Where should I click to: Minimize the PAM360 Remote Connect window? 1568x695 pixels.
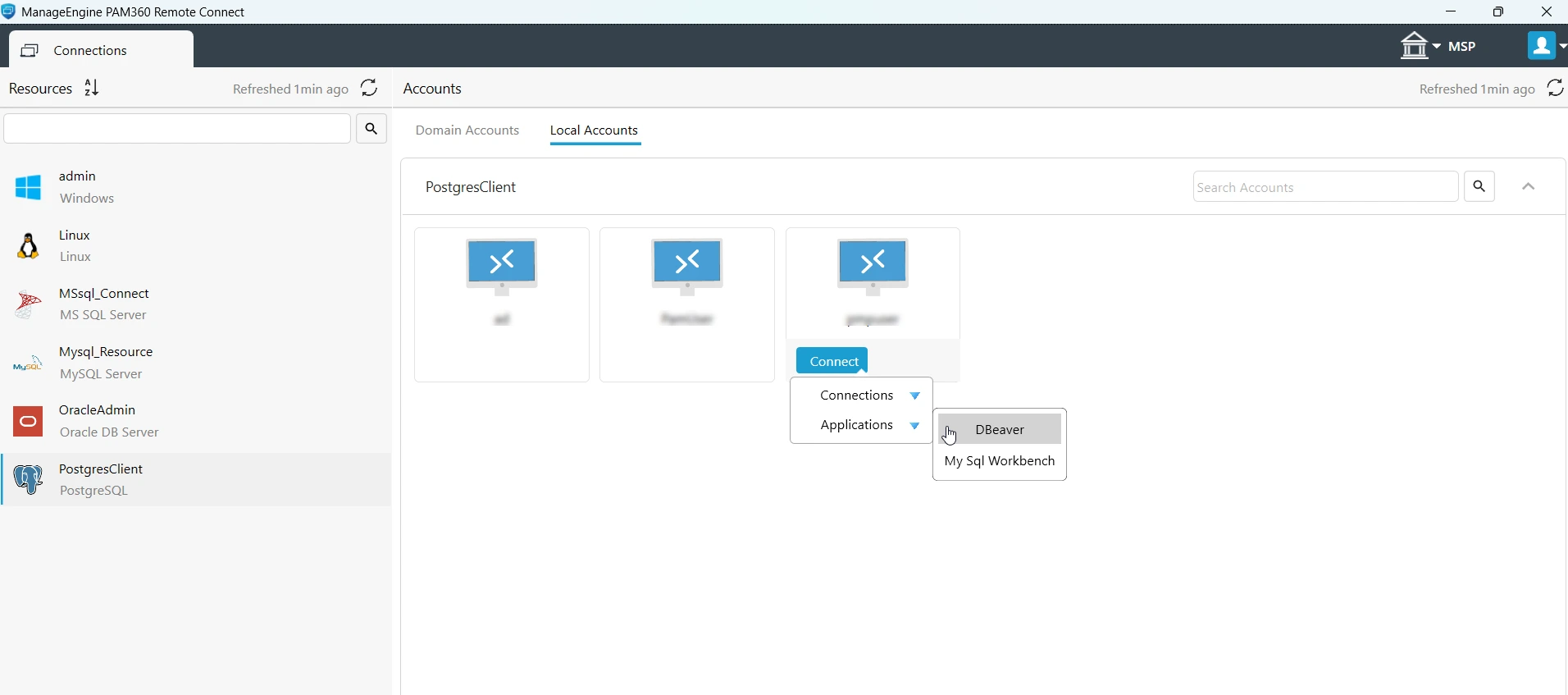click(1451, 11)
